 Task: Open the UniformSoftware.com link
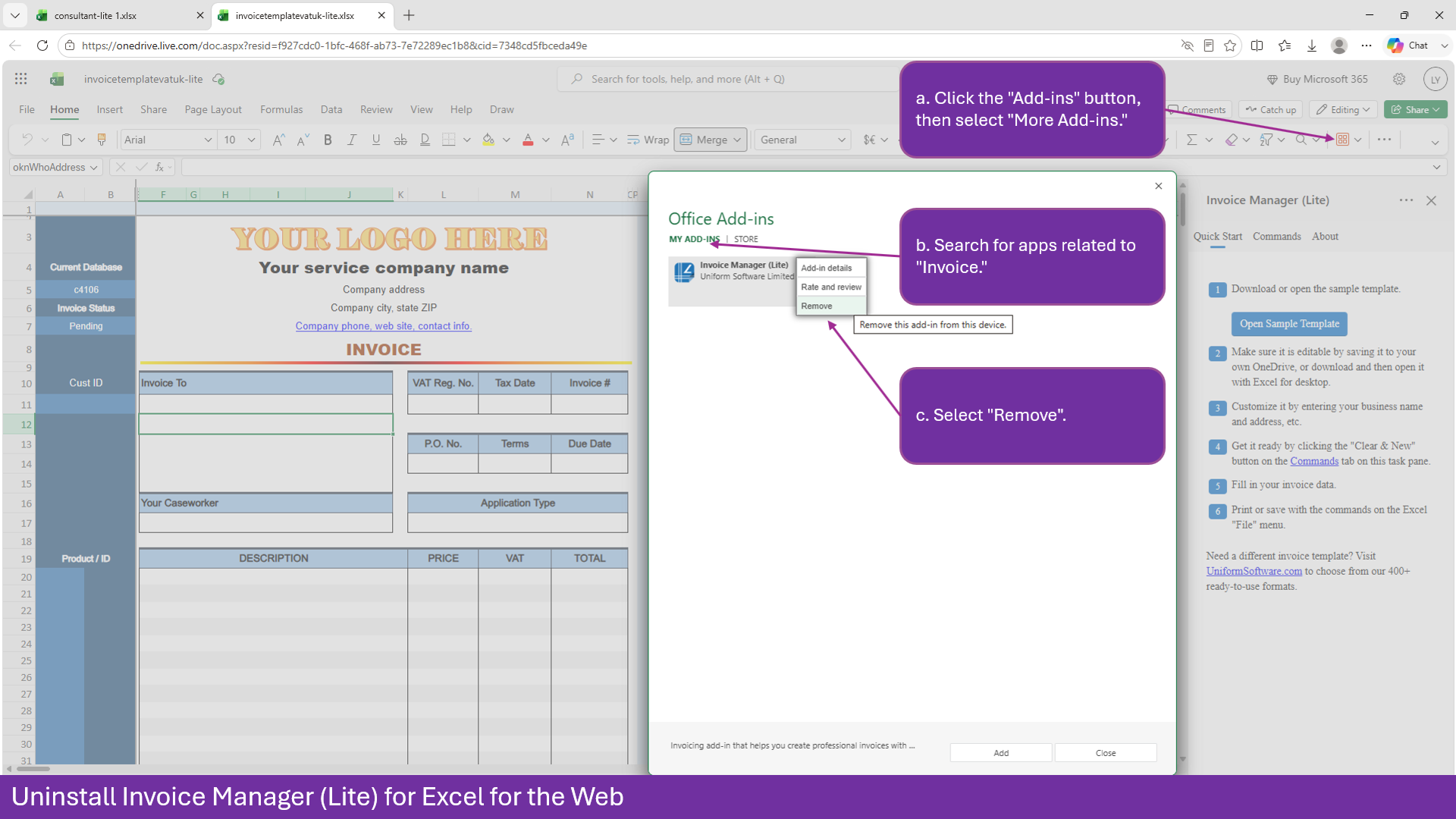coord(1254,571)
